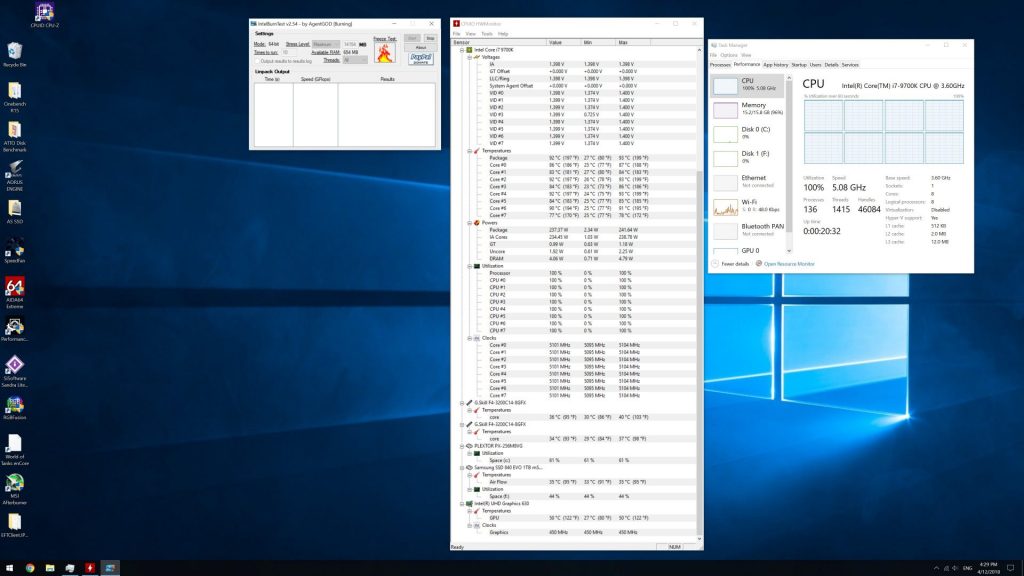Image resolution: width=1024 pixels, height=576 pixels.
Task: Open the notification center in the system tray
Action: tap(1010, 568)
